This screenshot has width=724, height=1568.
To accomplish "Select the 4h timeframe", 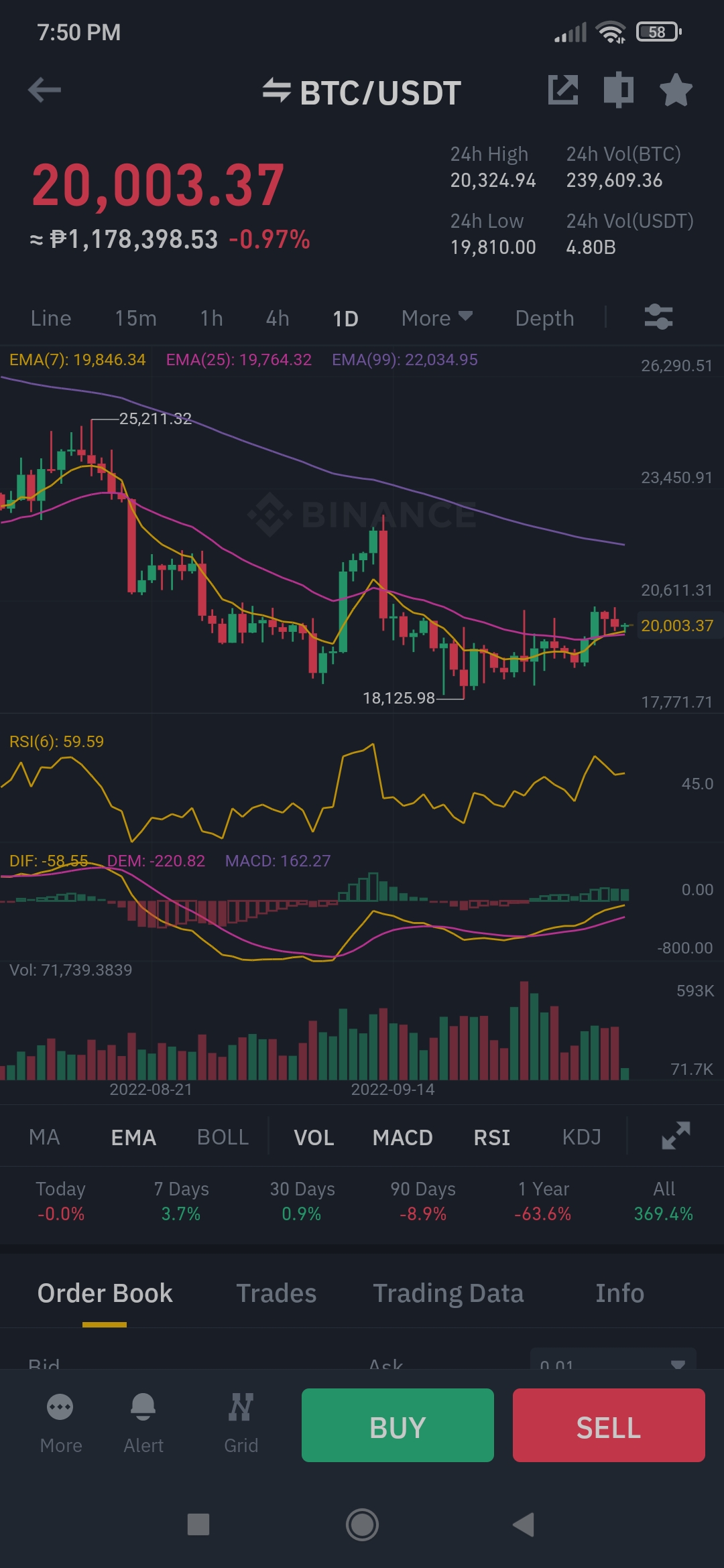I will coord(278,318).
